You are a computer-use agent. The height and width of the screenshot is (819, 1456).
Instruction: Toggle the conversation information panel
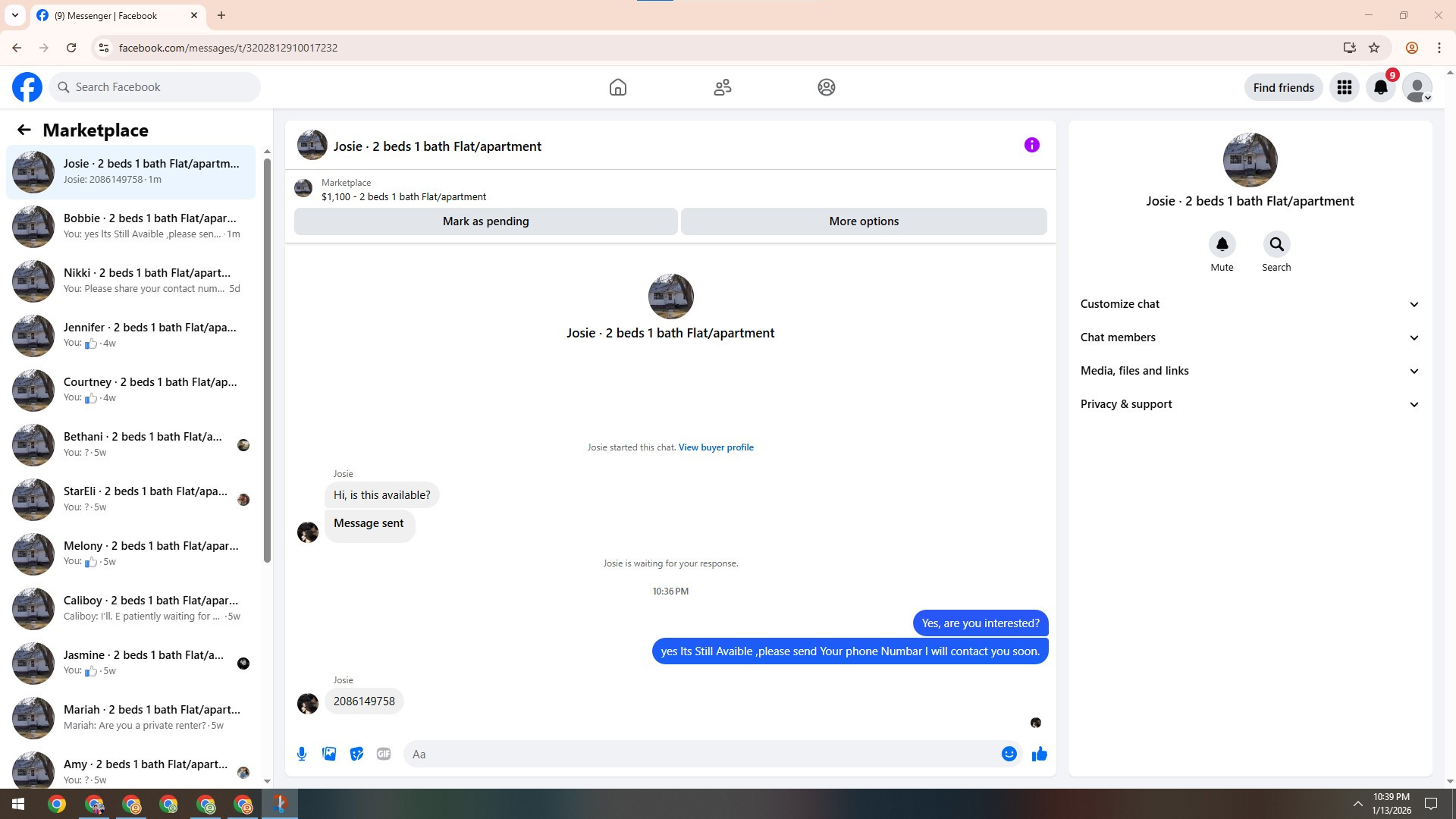pos(1031,145)
